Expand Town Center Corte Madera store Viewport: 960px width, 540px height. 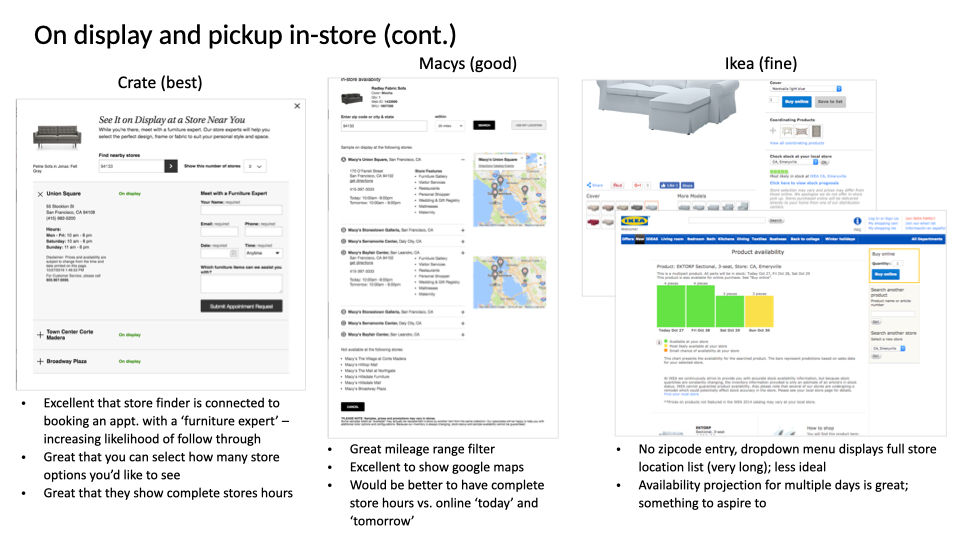tap(40, 335)
